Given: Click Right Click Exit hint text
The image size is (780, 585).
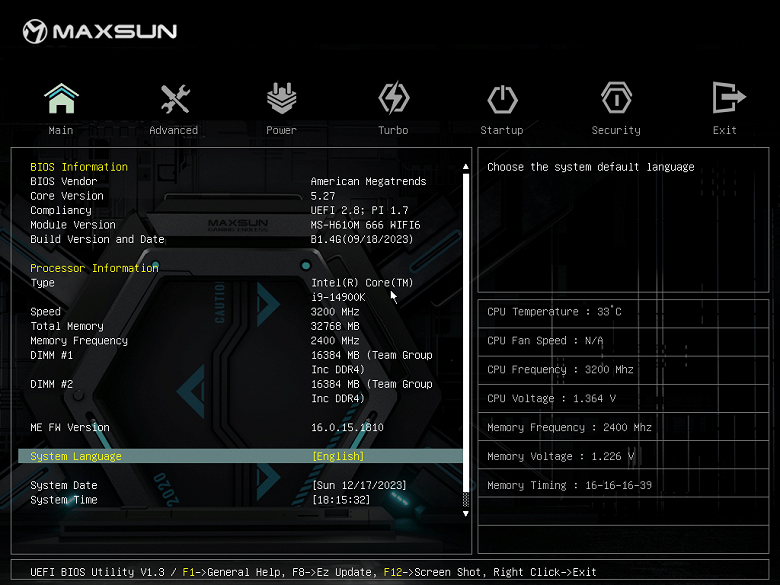Looking at the screenshot, I should (x=545, y=572).
